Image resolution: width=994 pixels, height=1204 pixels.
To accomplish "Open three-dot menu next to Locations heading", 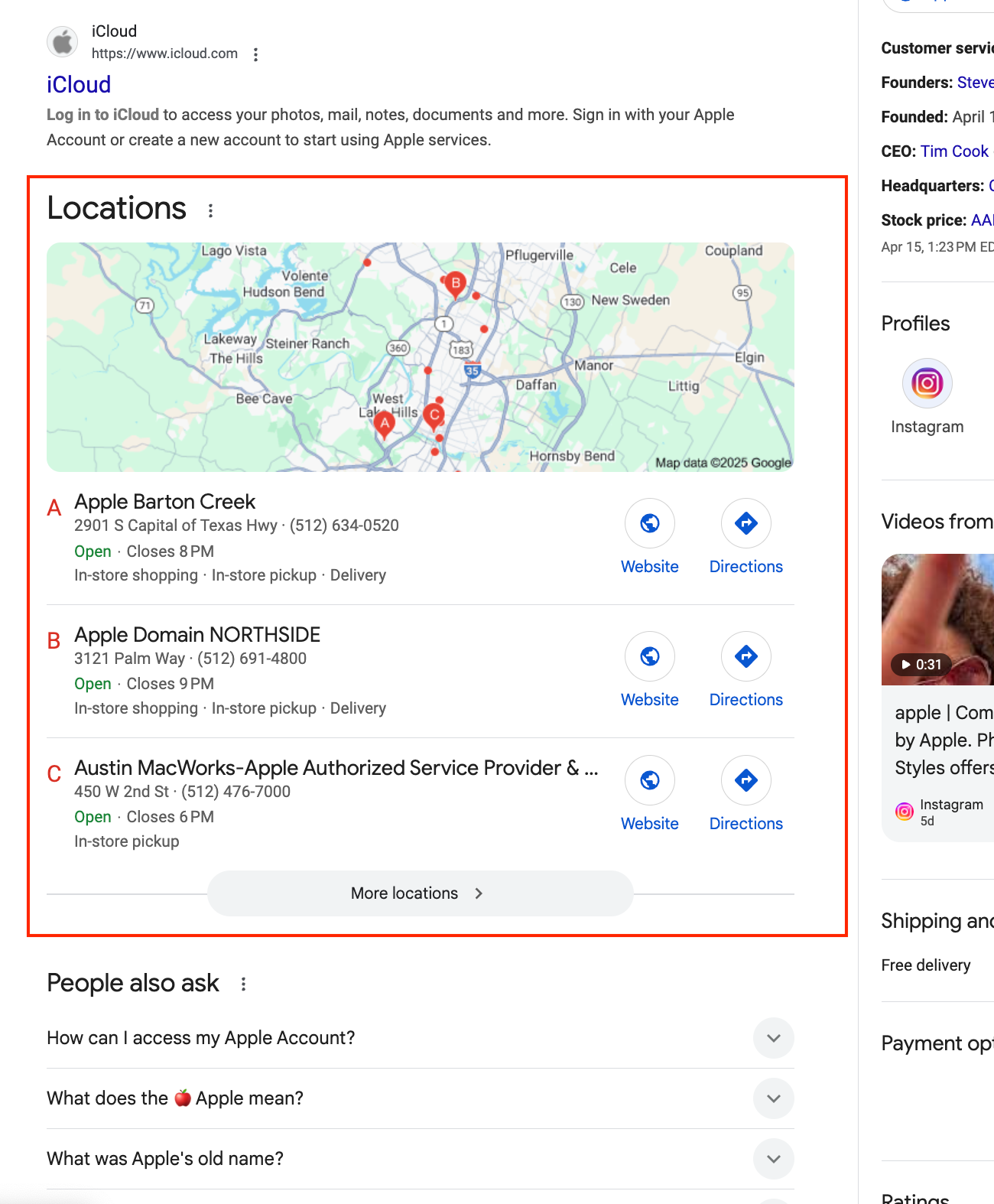I will click(x=211, y=210).
